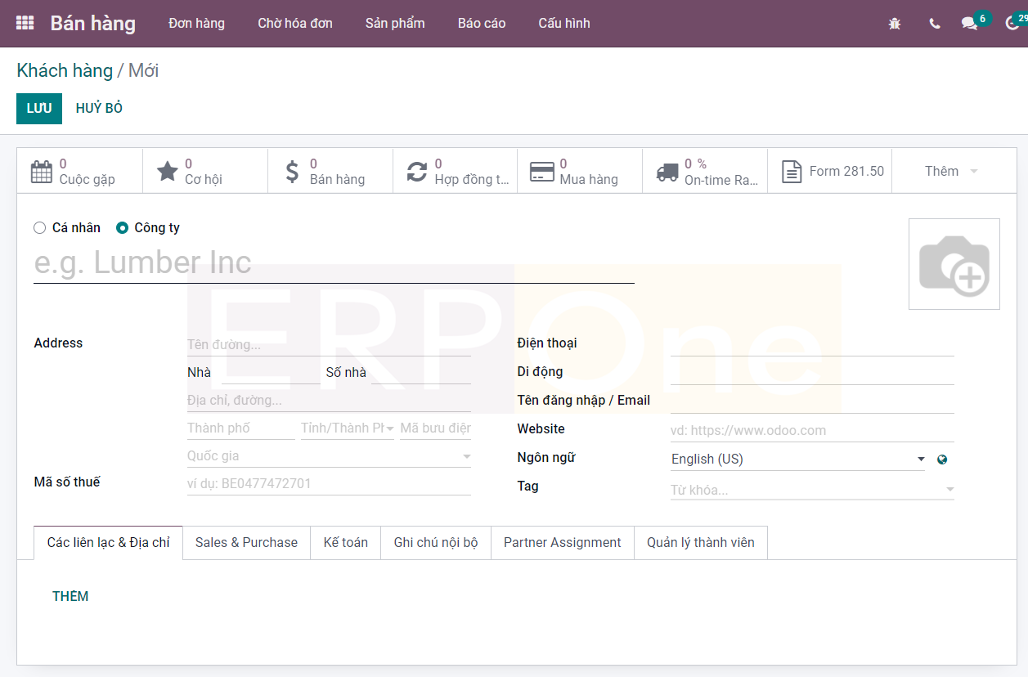
Task: Open the activities clock icon
Action: (x=1012, y=24)
